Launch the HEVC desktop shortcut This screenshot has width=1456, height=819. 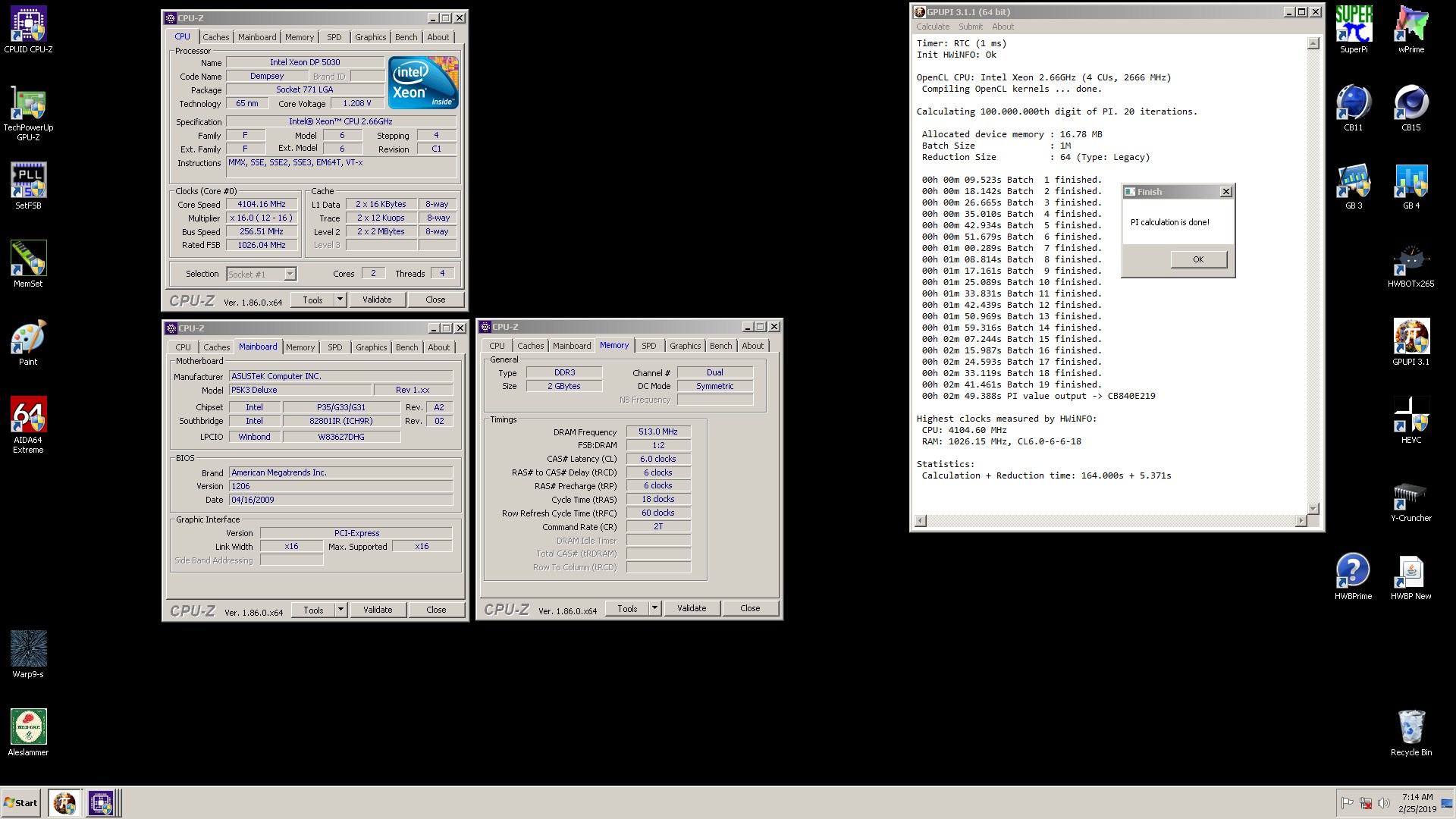(x=1411, y=421)
